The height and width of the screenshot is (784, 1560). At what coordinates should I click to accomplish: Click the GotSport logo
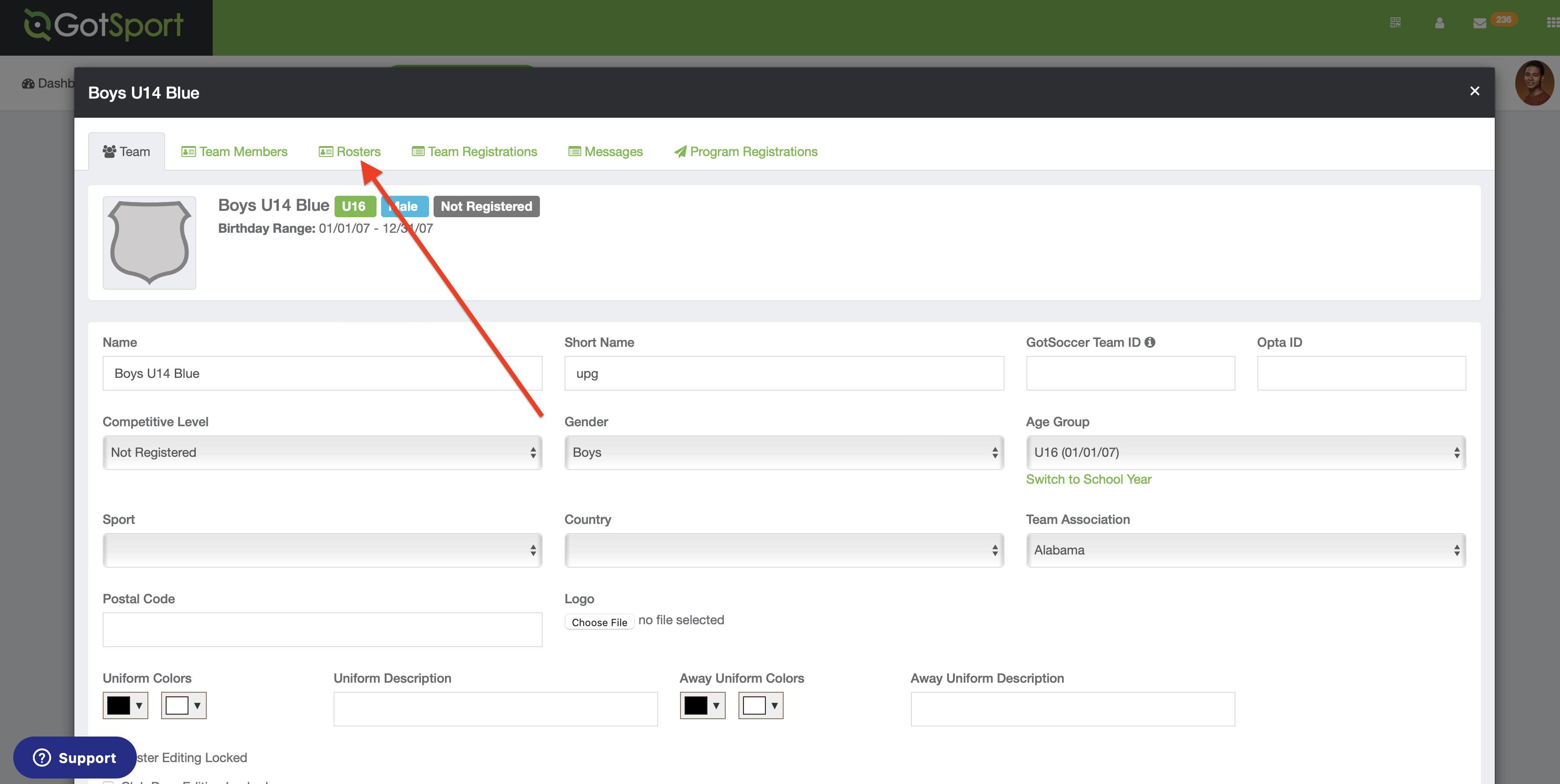[103, 26]
